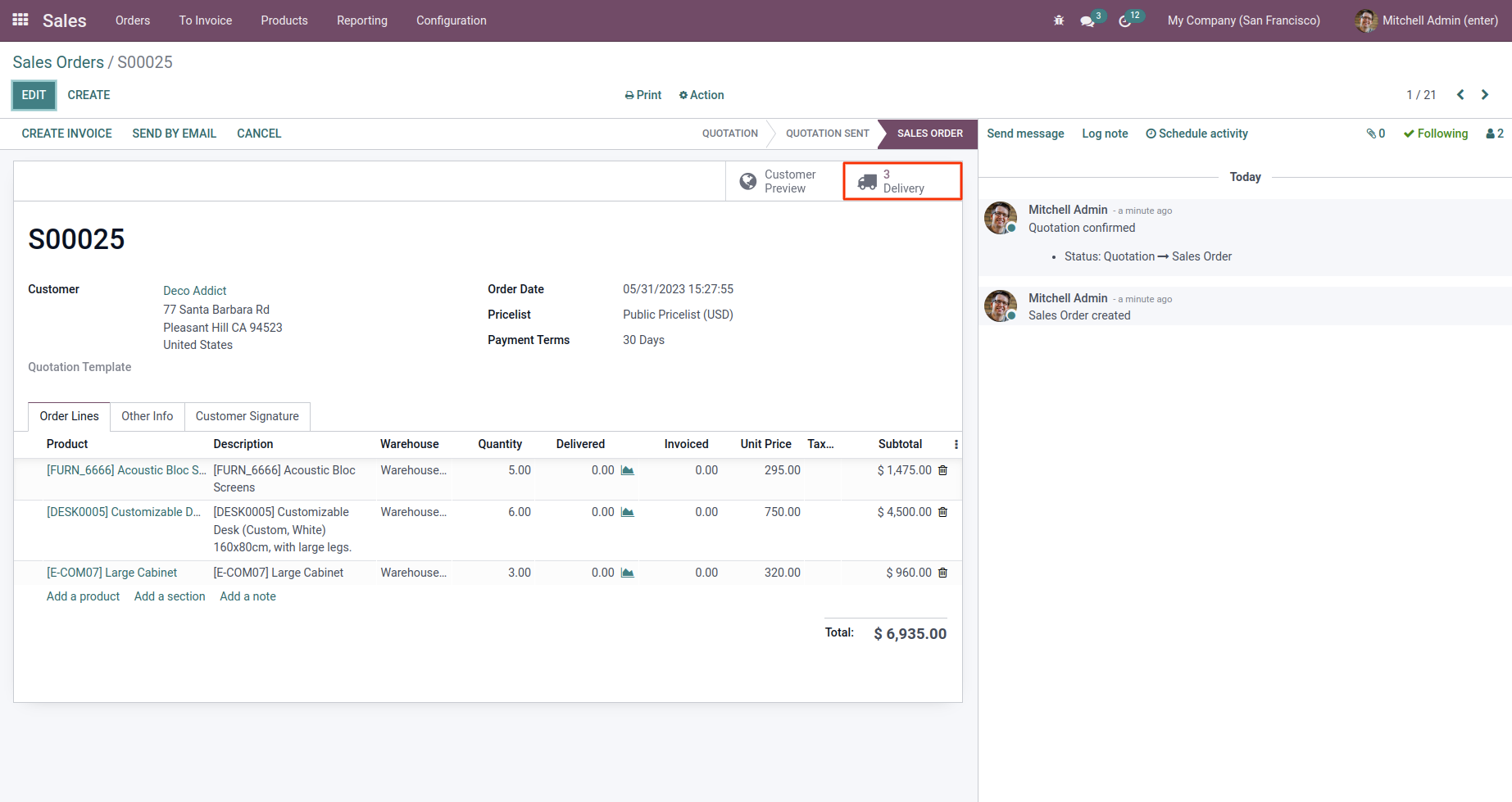Expand the Print dropdown

pyautogui.click(x=643, y=95)
